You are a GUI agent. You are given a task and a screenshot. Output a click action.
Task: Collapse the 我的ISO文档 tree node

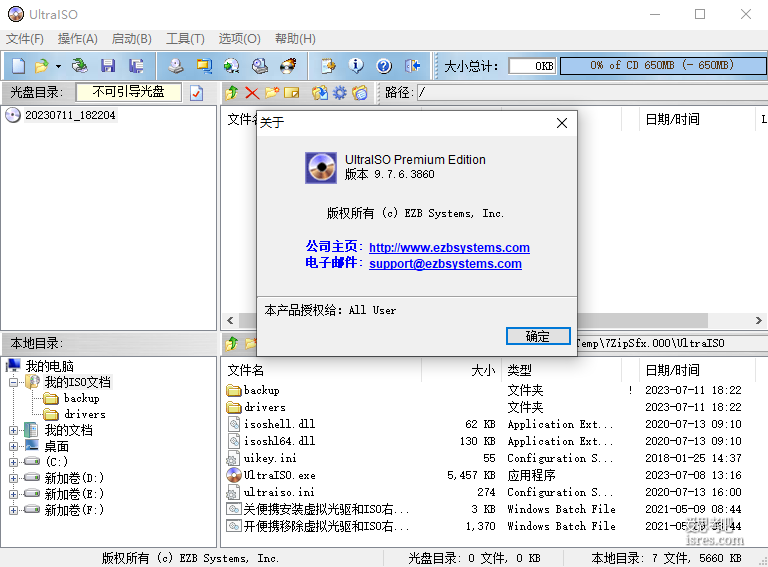click(x=13, y=382)
